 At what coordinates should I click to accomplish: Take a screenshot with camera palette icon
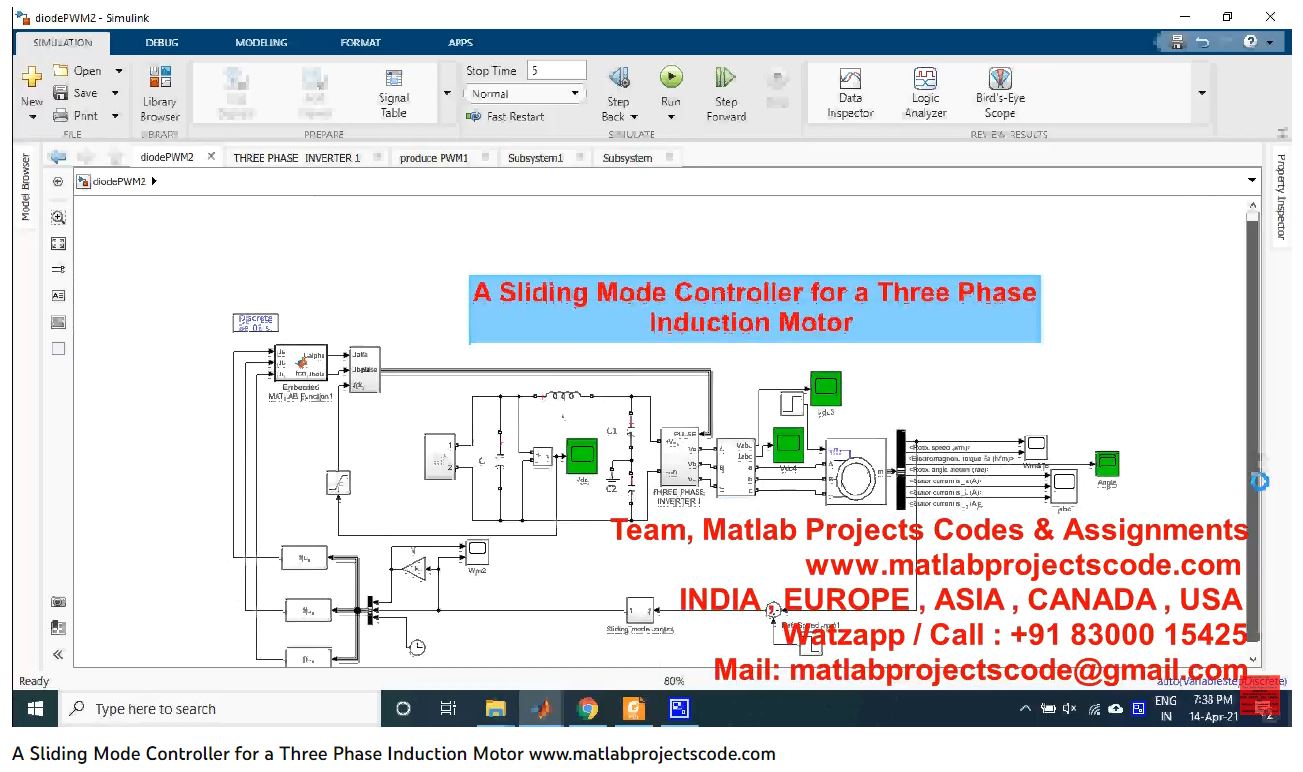[58, 602]
